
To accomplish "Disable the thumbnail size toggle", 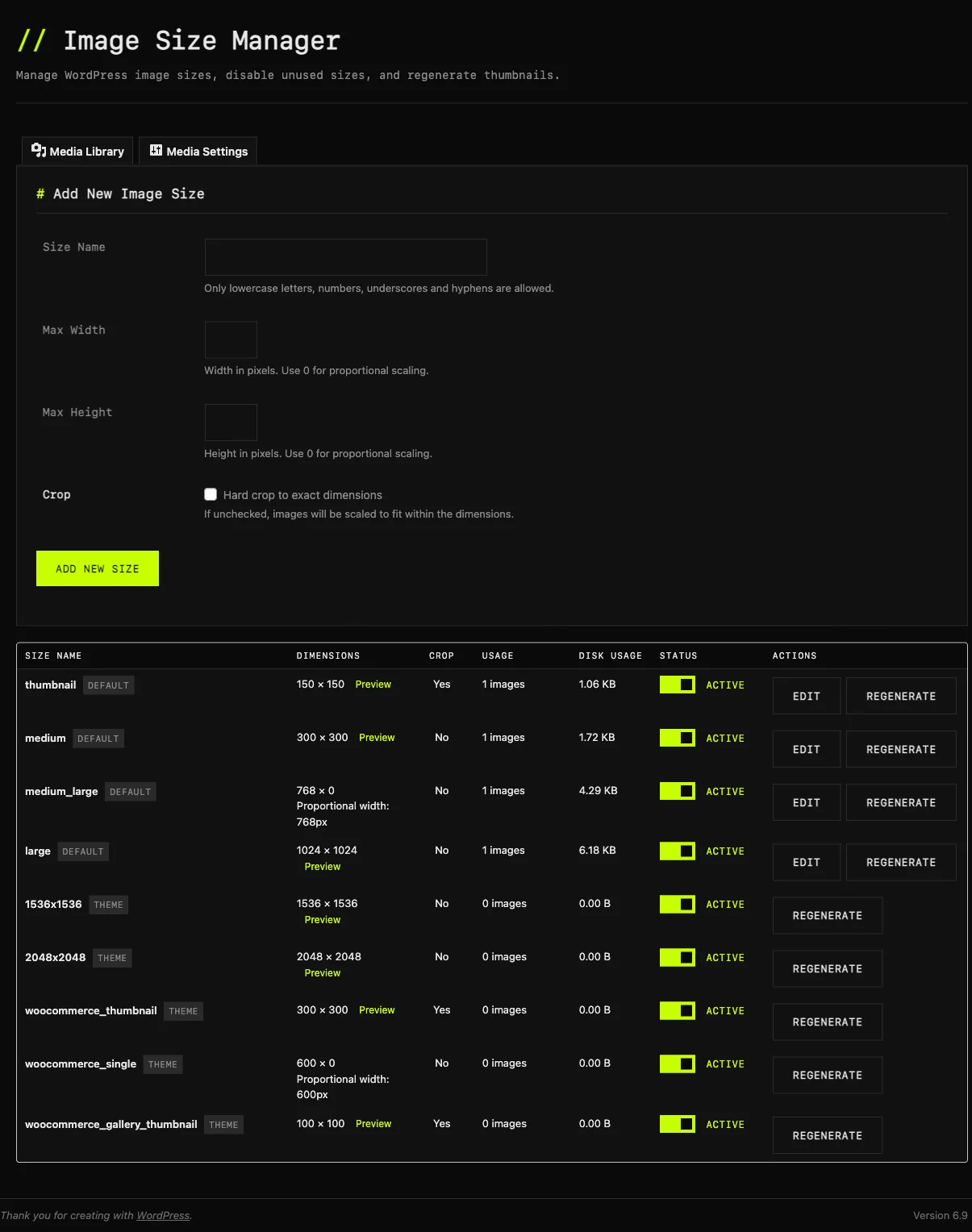I will pos(677,684).
